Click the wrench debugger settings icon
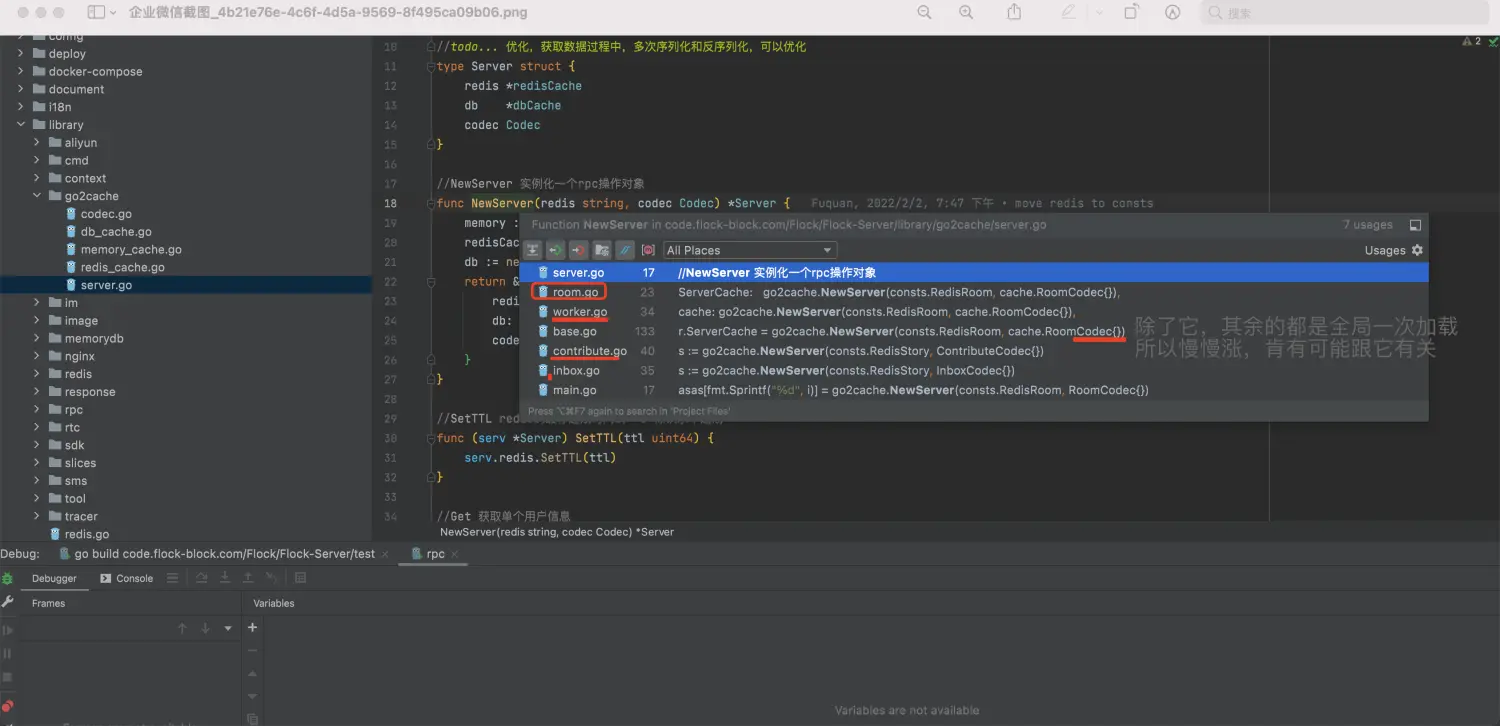The image size is (1500, 726). click(x=8, y=603)
